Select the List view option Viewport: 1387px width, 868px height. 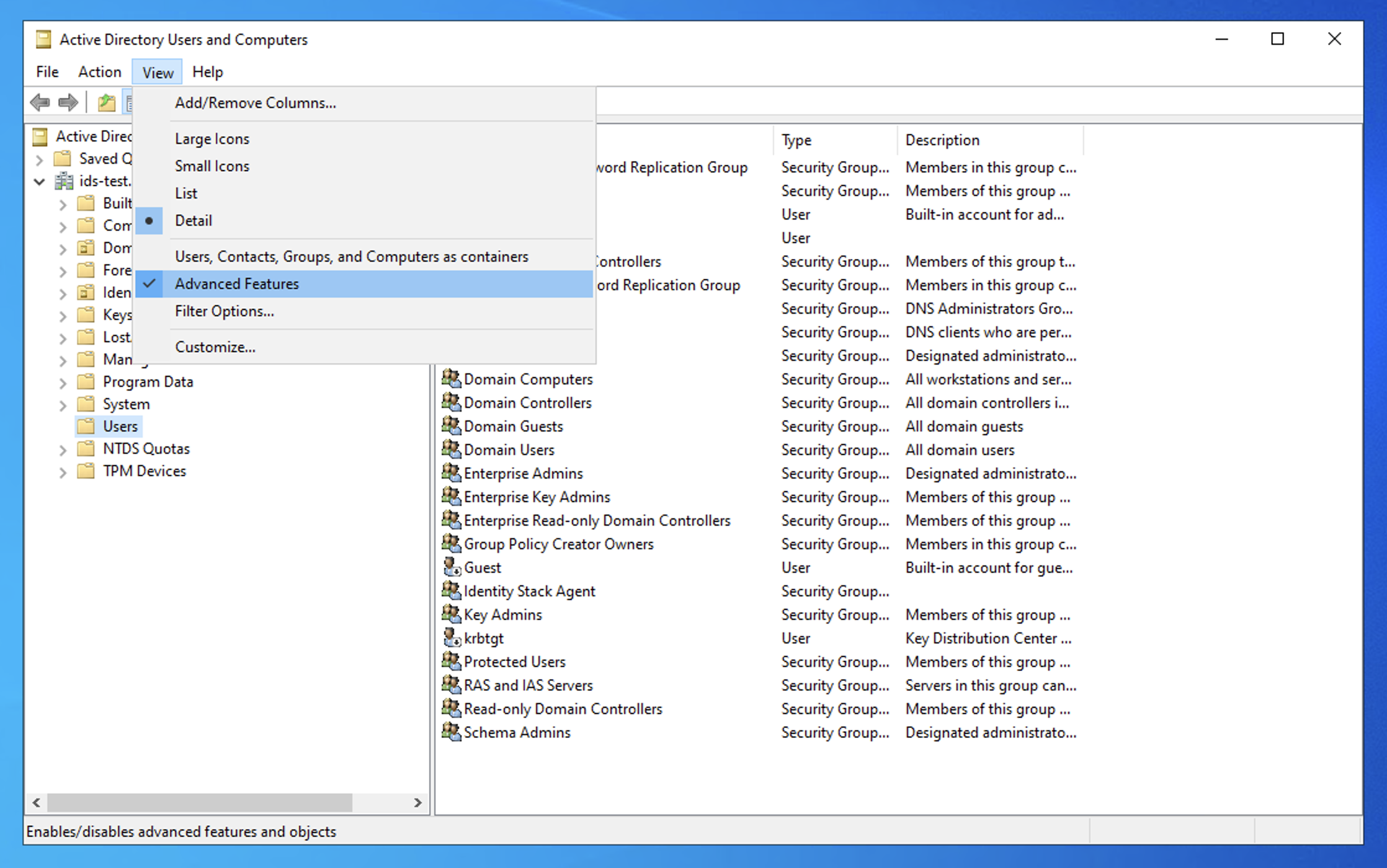tap(364, 193)
